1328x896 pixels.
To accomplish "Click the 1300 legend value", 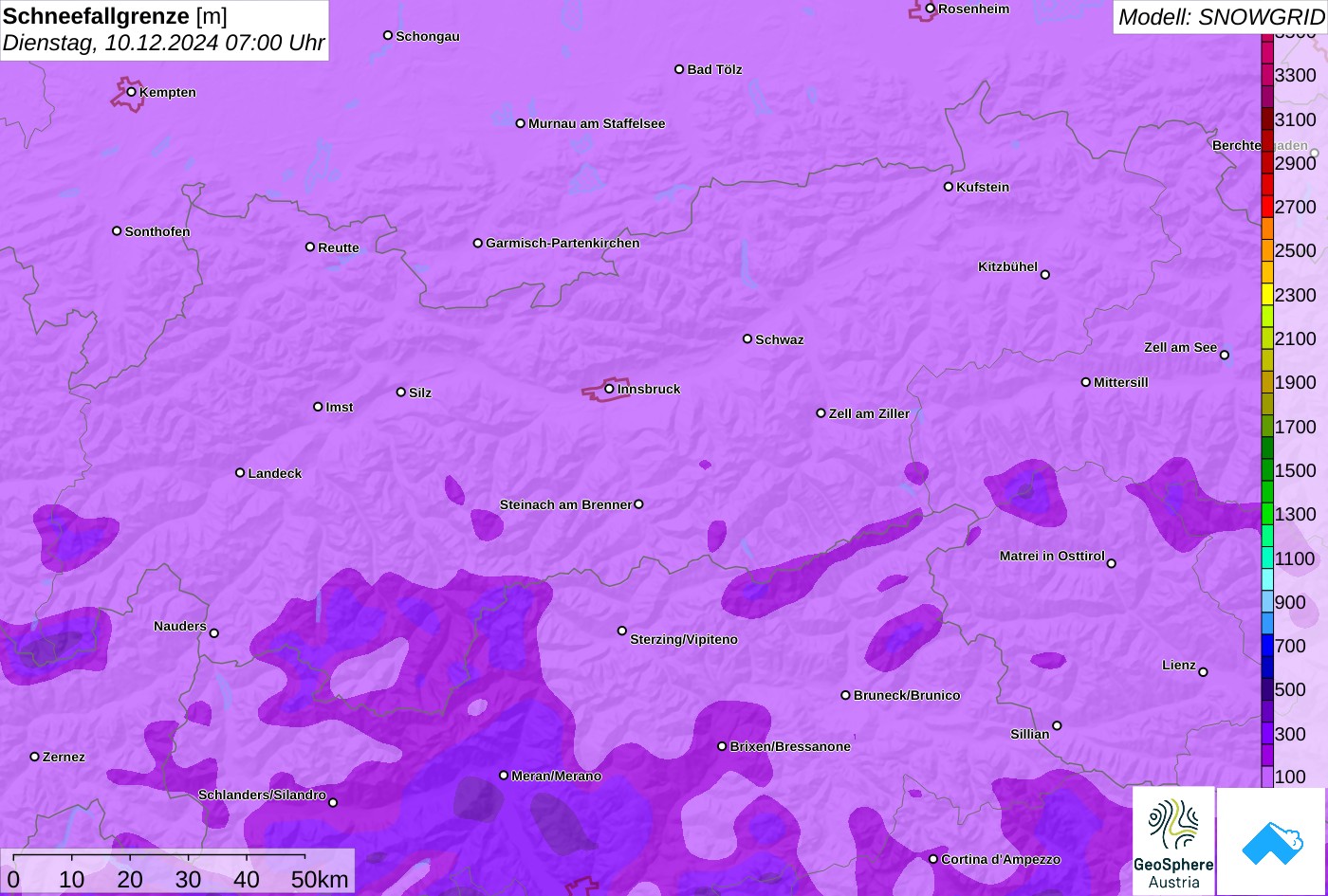I will pyautogui.click(x=1296, y=514).
